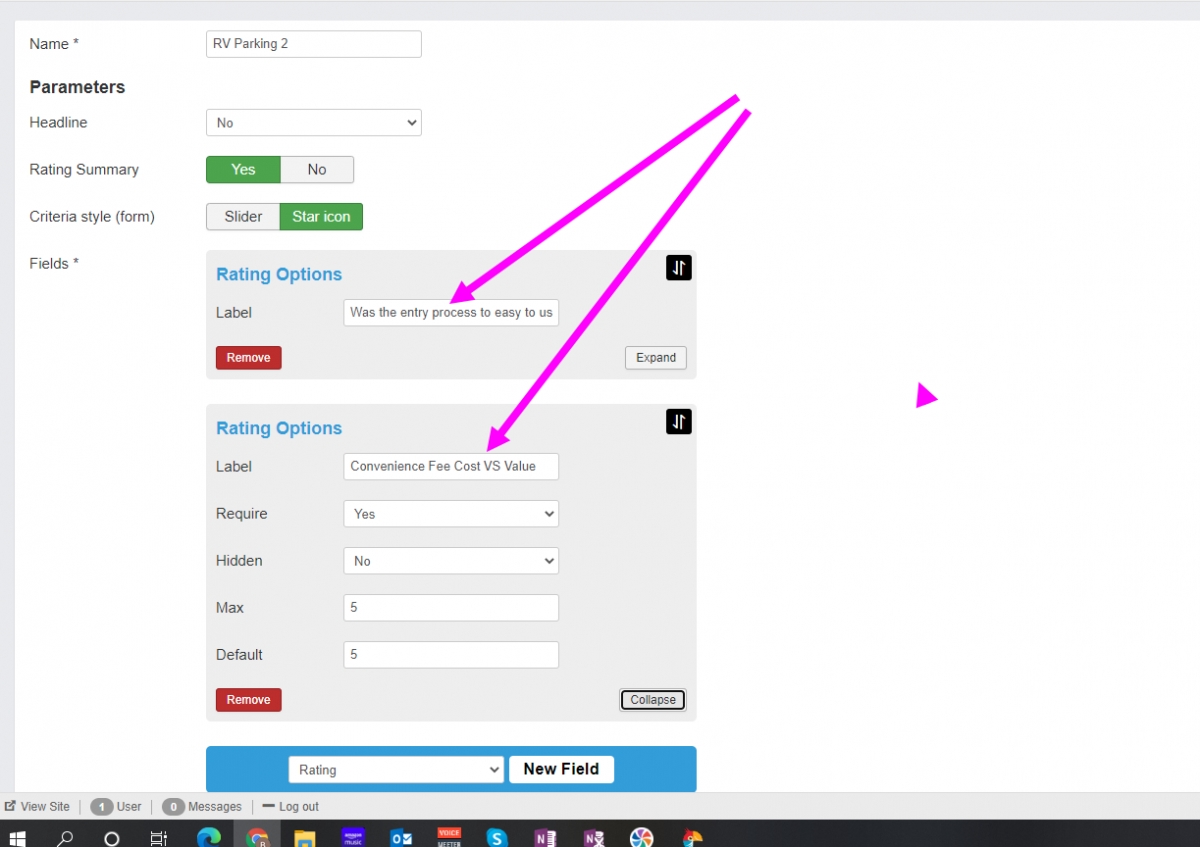Switch Criteria style to Slider
The width and height of the screenshot is (1200, 847).
point(243,217)
